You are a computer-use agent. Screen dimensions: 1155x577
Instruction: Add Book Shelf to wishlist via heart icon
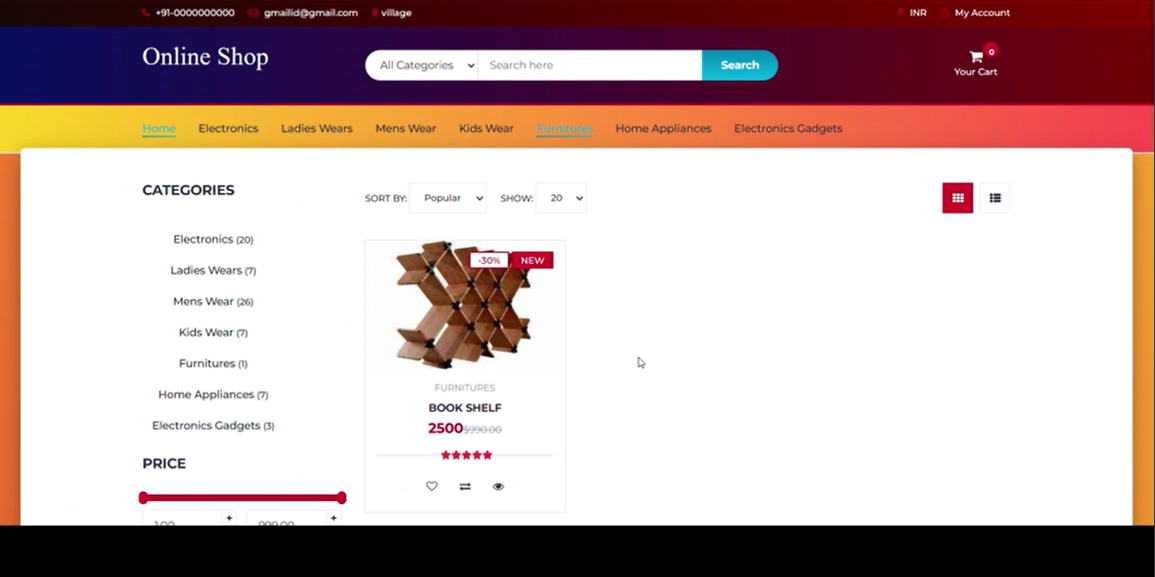pyautogui.click(x=431, y=486)
